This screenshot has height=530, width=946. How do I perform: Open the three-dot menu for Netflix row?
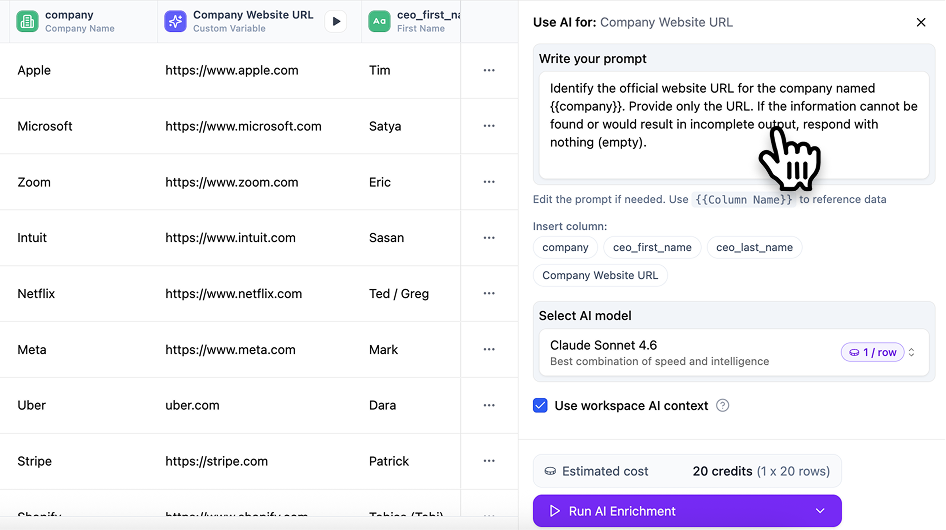pos(489,294)
